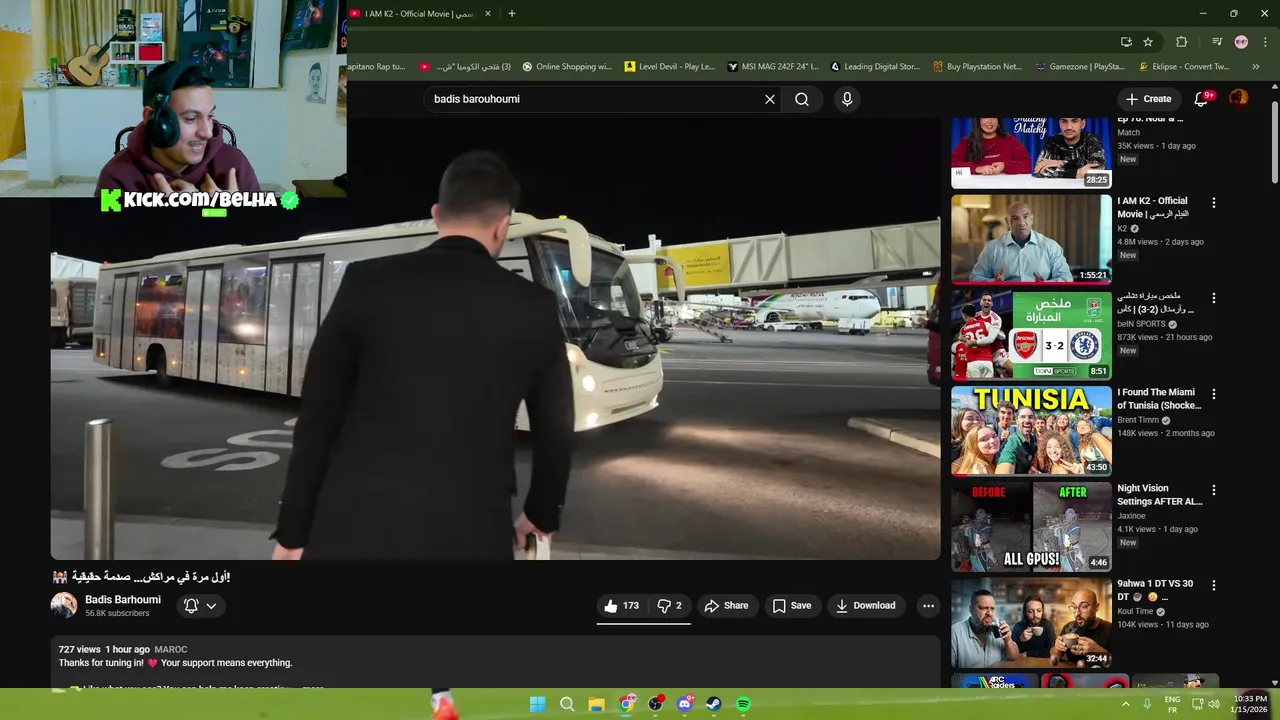Dislike the video with thumbs down
This screenshot has width=1280, height=720.
(669, 606)
